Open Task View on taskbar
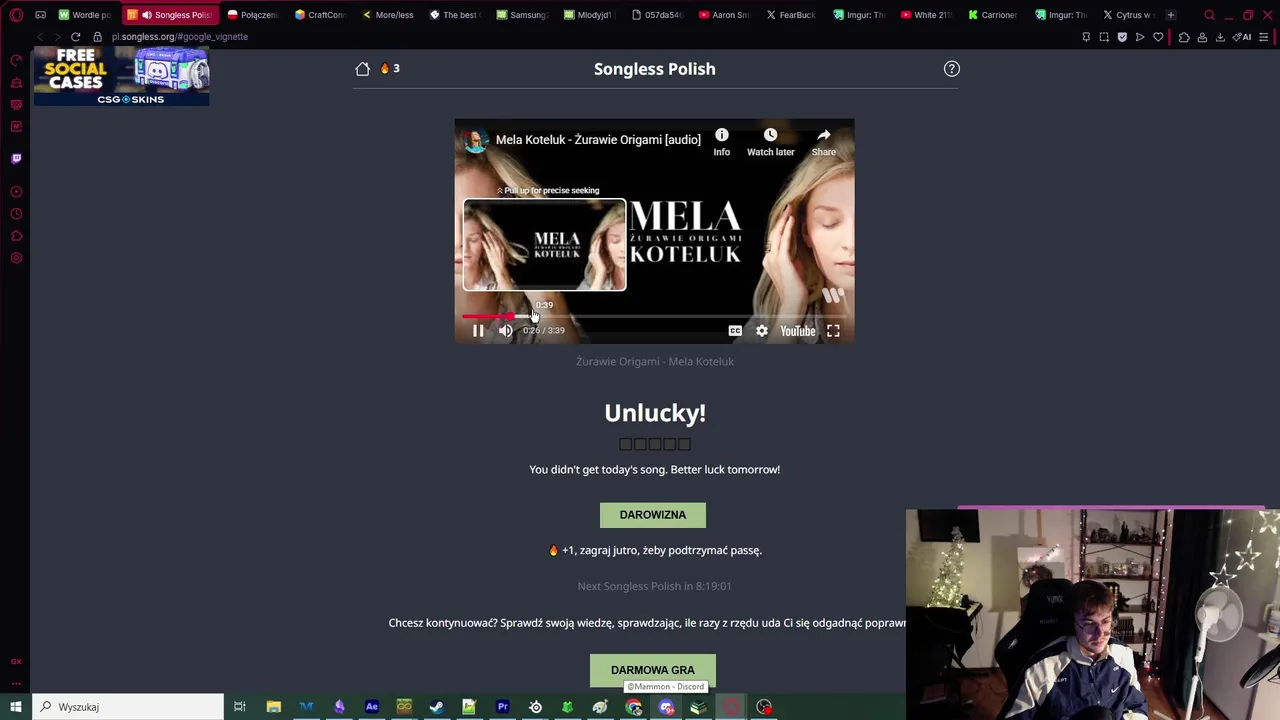1280x720 pixels. [240, 707]
